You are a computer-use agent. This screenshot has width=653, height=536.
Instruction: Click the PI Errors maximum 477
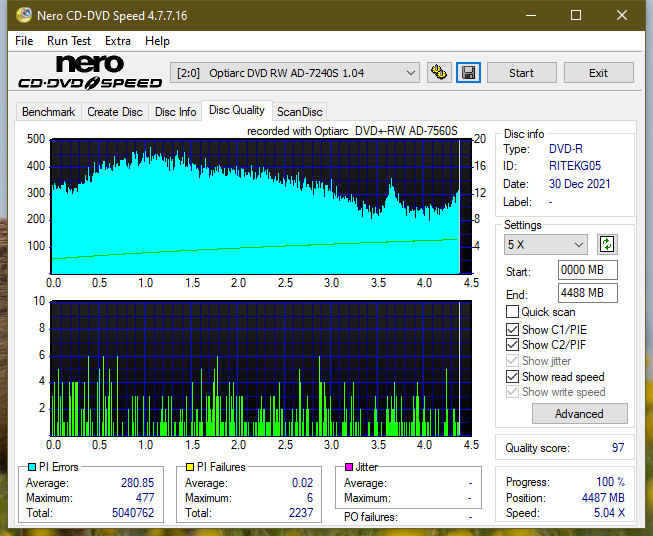[x=145, y=498]
